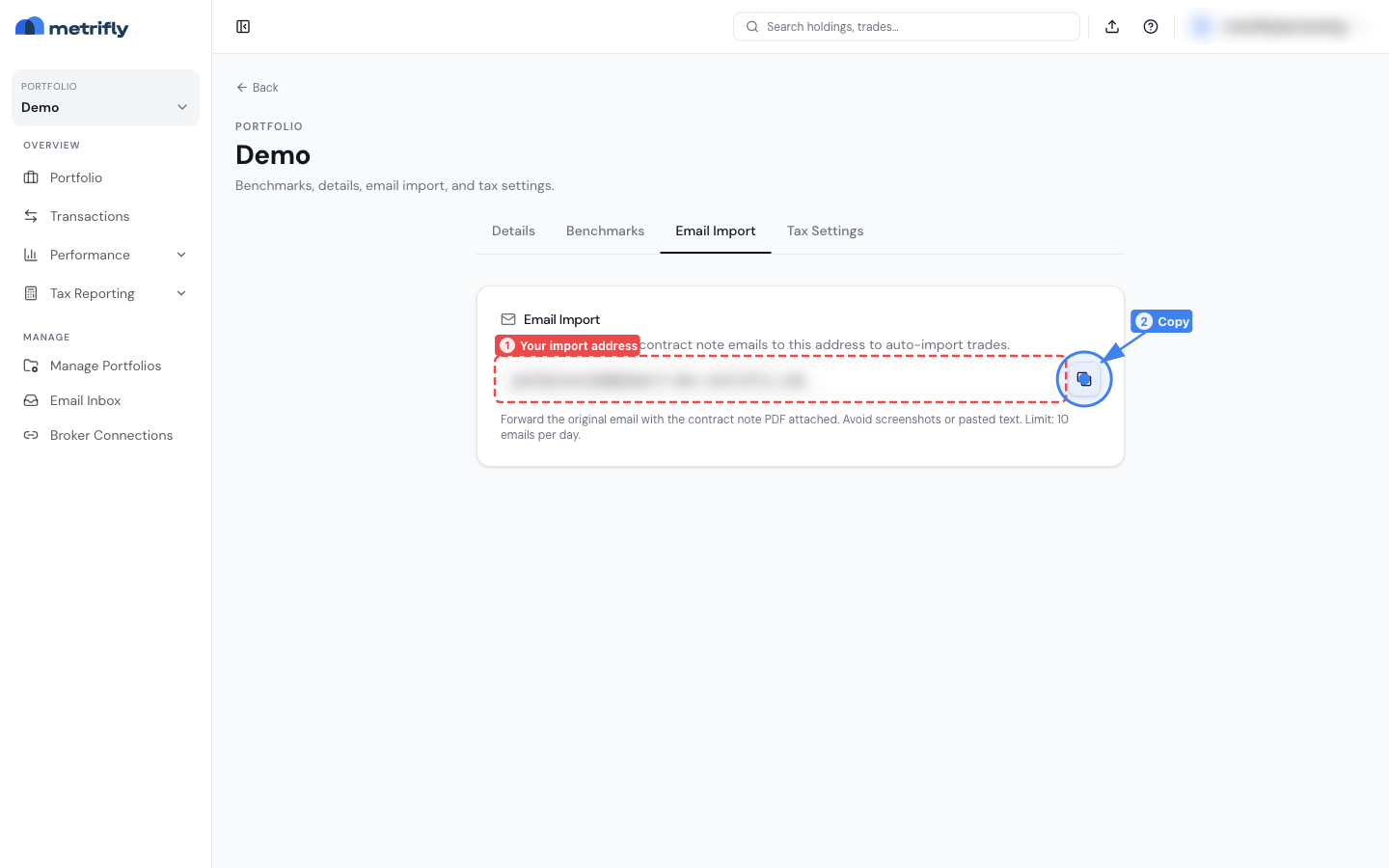This screenshot has width=1389, height=868.
Task: Open the Email Inbox page
Action: click(105, 400)
